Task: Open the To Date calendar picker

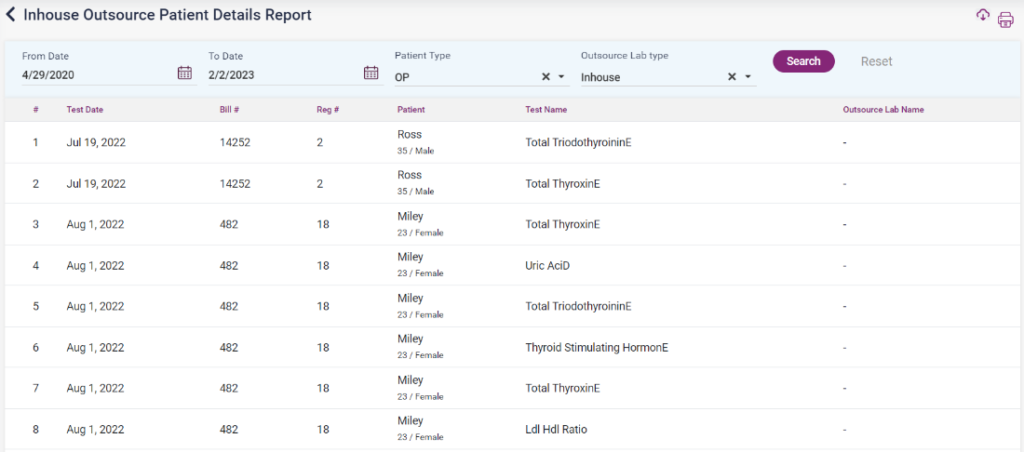Action: coord(371,73)
